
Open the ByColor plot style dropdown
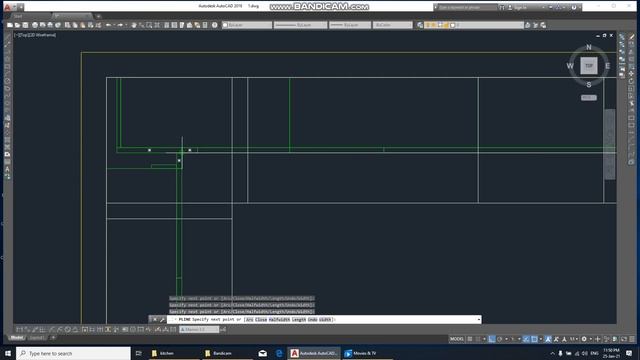[393, 25]
